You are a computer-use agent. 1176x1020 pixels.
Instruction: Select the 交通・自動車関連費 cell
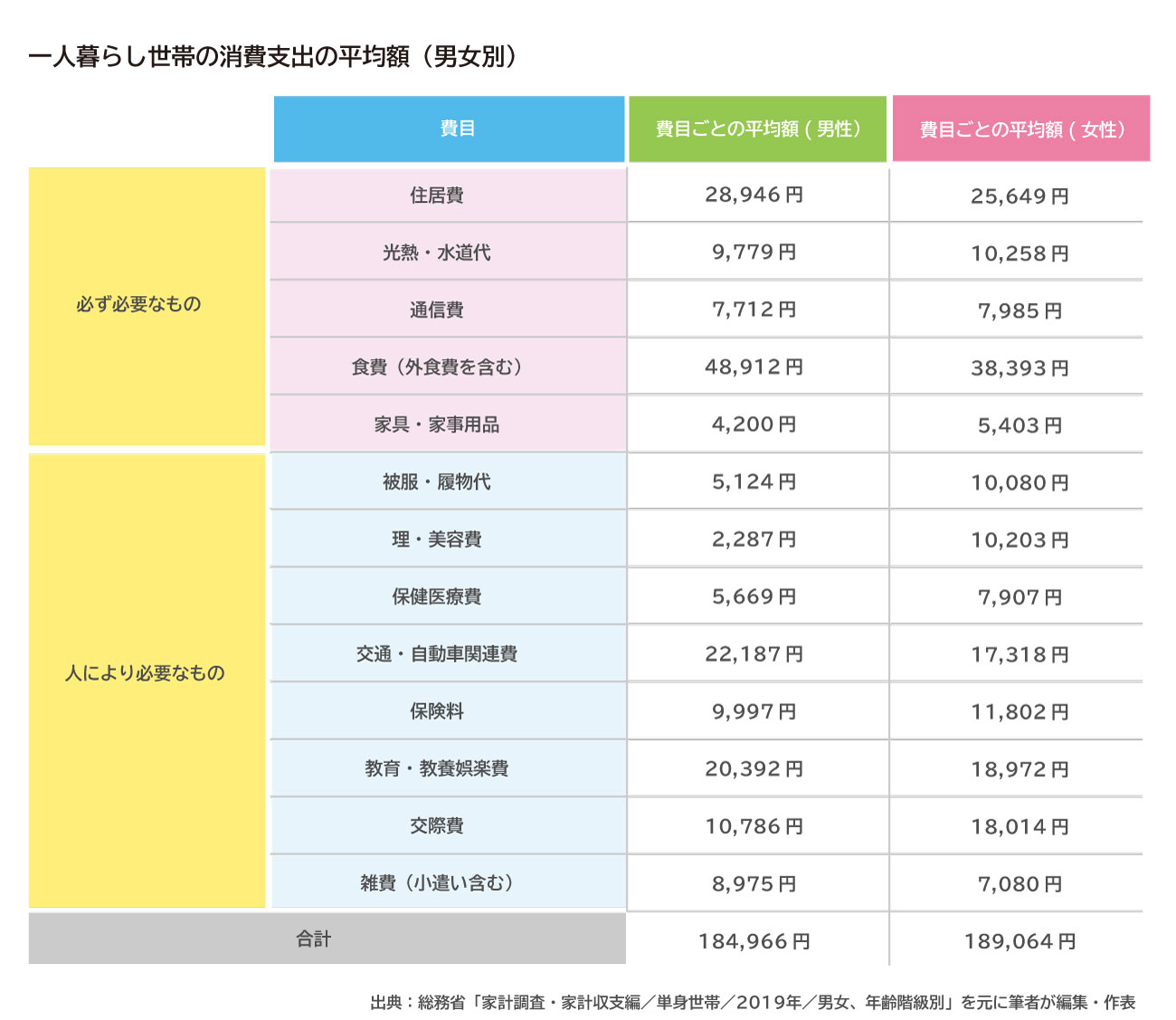(437, 653)
